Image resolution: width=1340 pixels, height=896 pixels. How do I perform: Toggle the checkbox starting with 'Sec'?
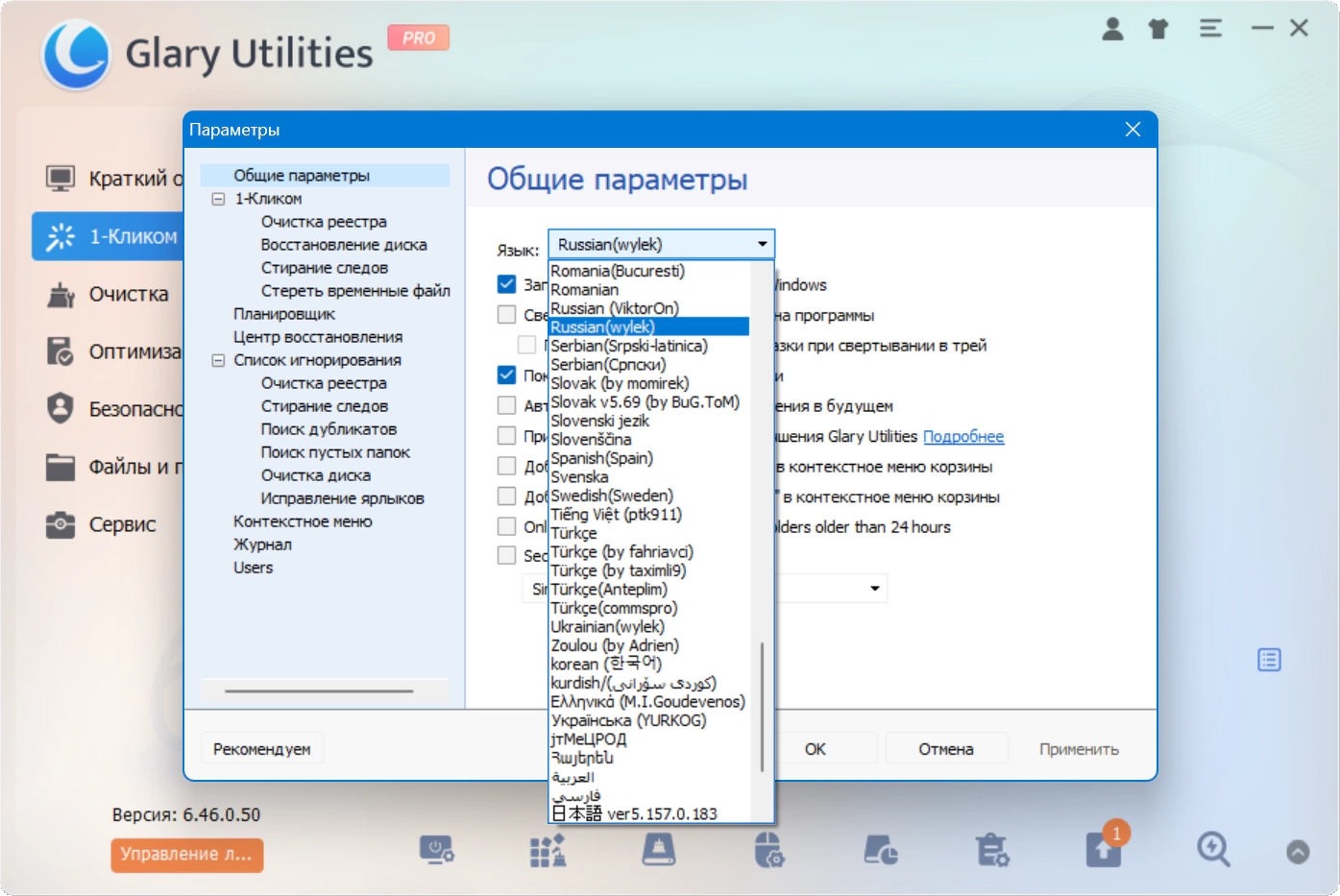507,555
